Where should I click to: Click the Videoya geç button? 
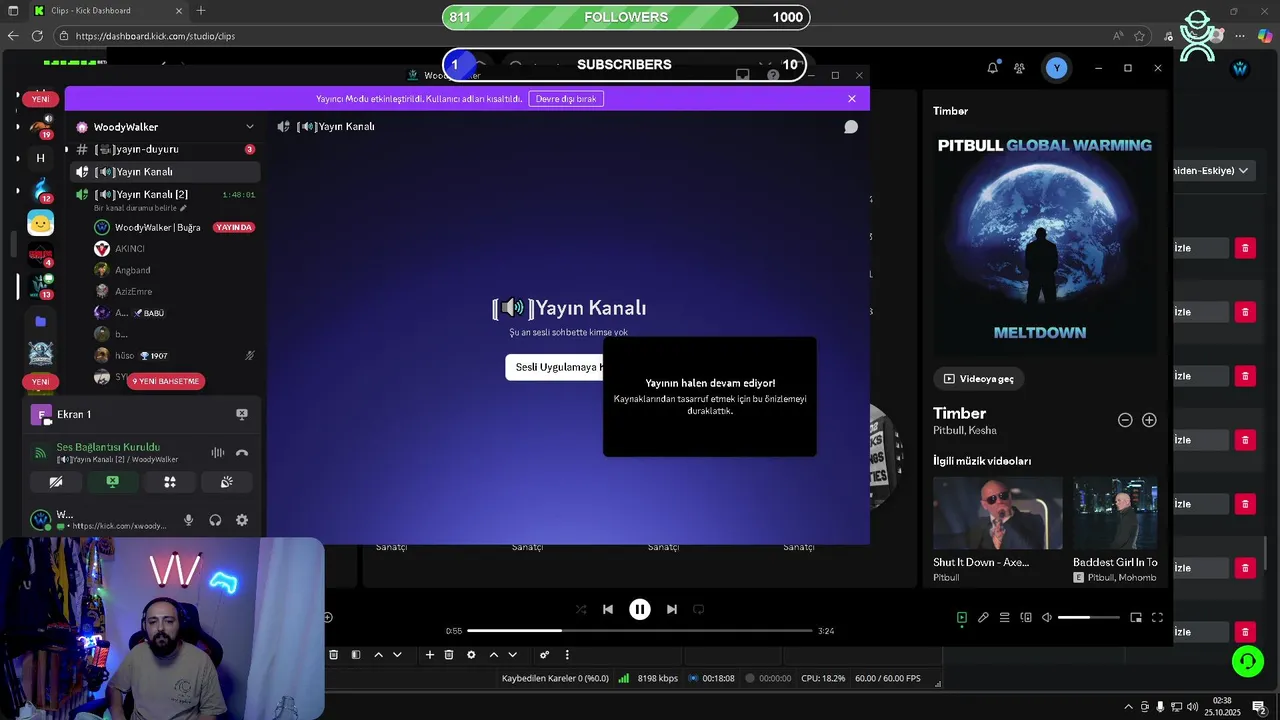[x=979, y=379]
